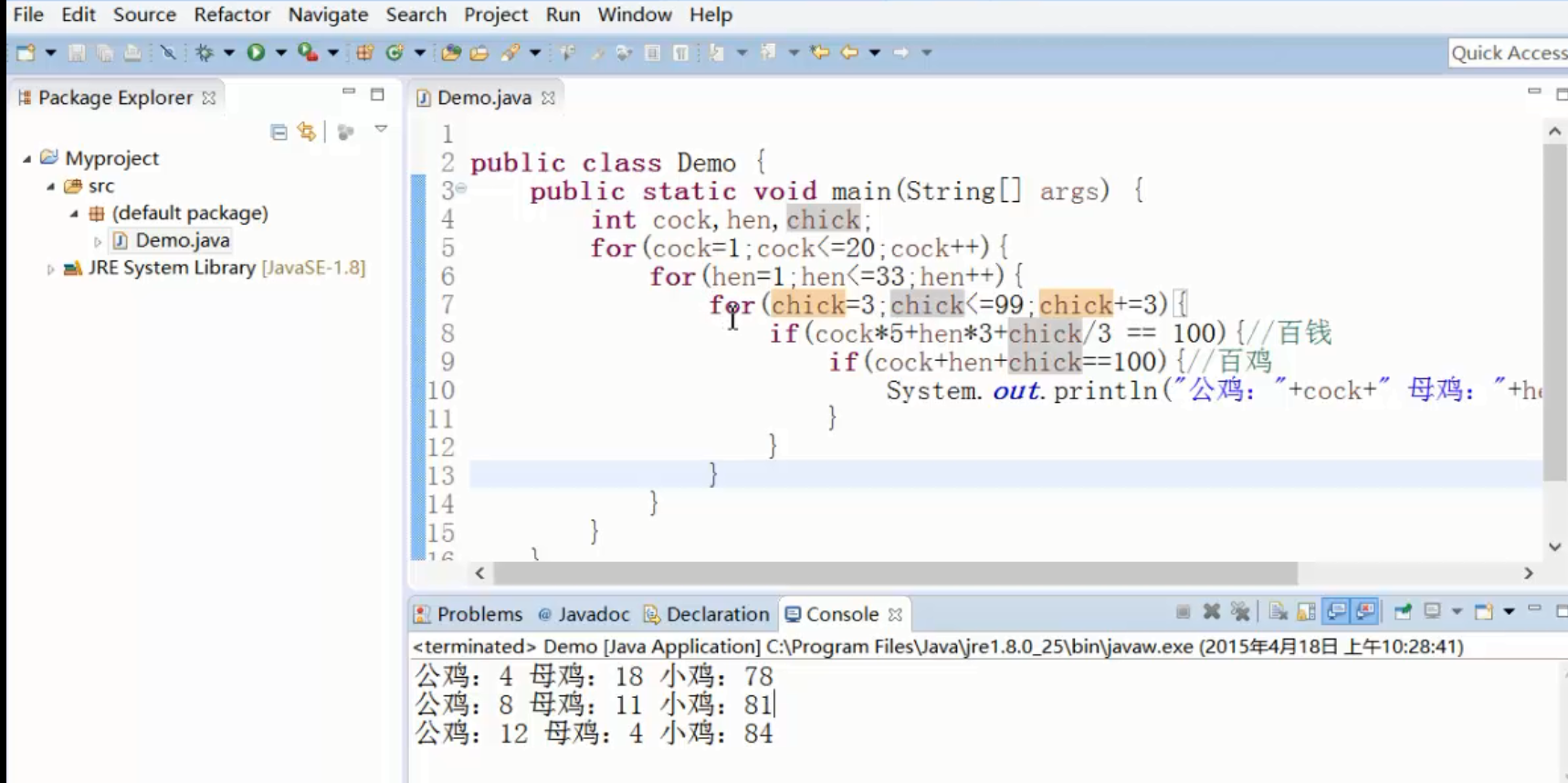The height and width of the screenshot is (783, 1568).
Task: Click the editor vertical scrollbar thumb
Action: pyautogui.click(x=1554, y=312)
